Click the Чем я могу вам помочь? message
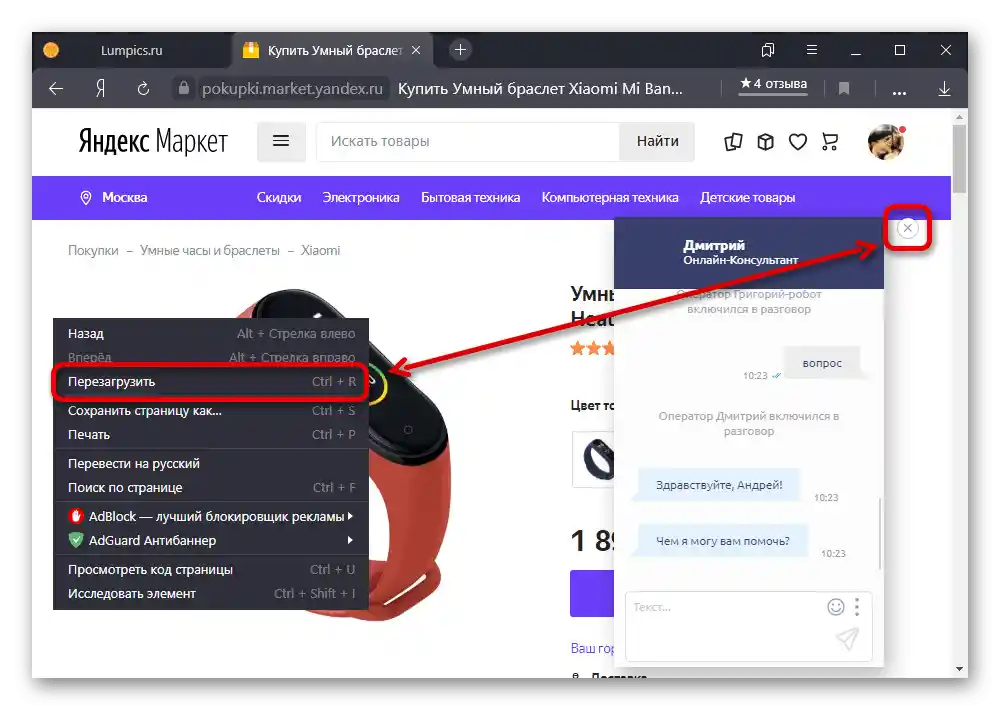 coord(723,541)
